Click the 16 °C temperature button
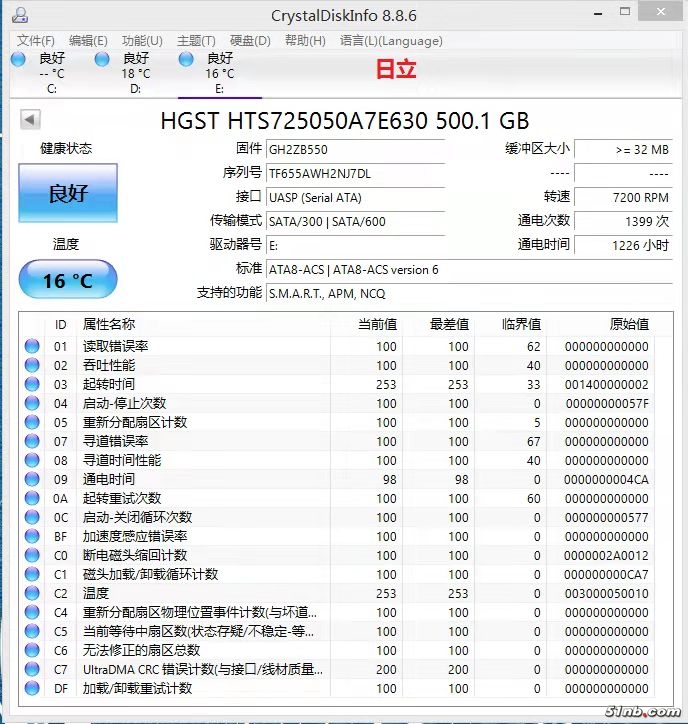The image size is (688, 724). point(68,280)
